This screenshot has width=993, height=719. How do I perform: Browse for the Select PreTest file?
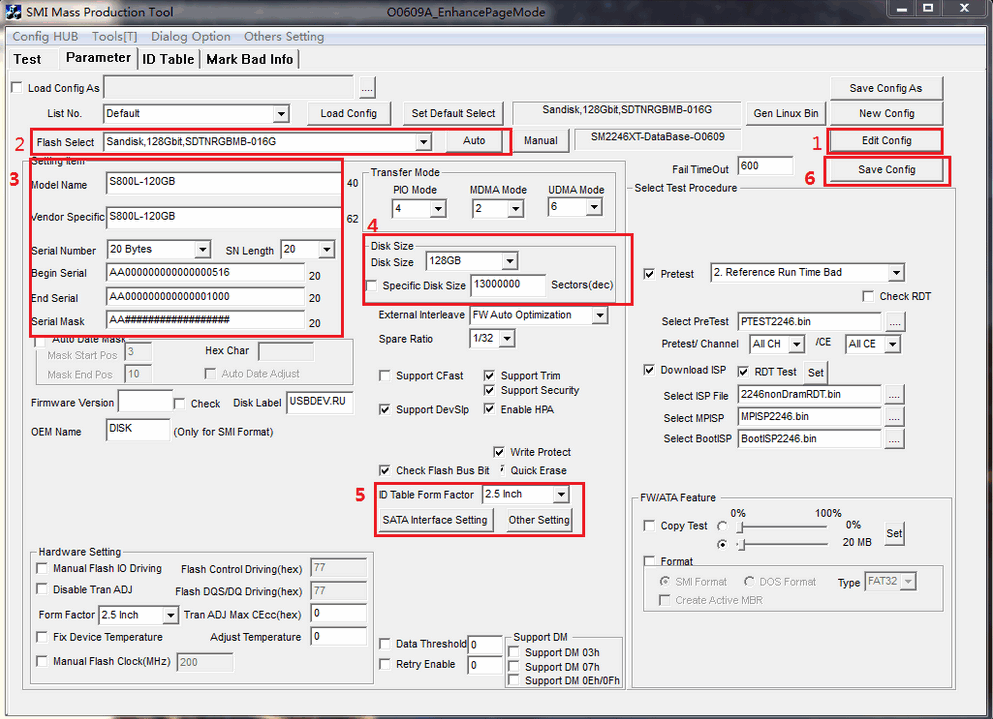[x=894, y=322]
